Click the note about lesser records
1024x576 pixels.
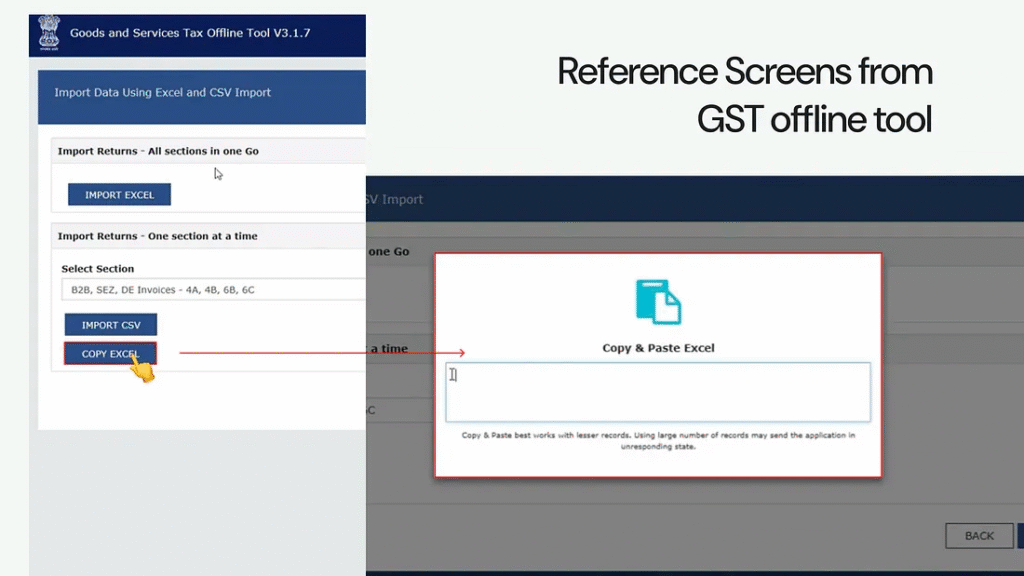tap(658, 441)
